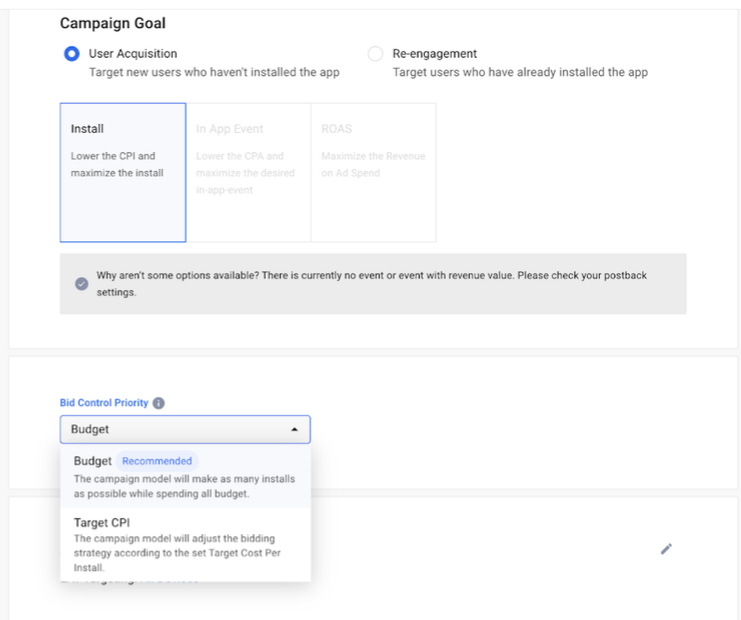Click the checkmark icon in the notice banner

pyautogui.click(x=82, y=283)
